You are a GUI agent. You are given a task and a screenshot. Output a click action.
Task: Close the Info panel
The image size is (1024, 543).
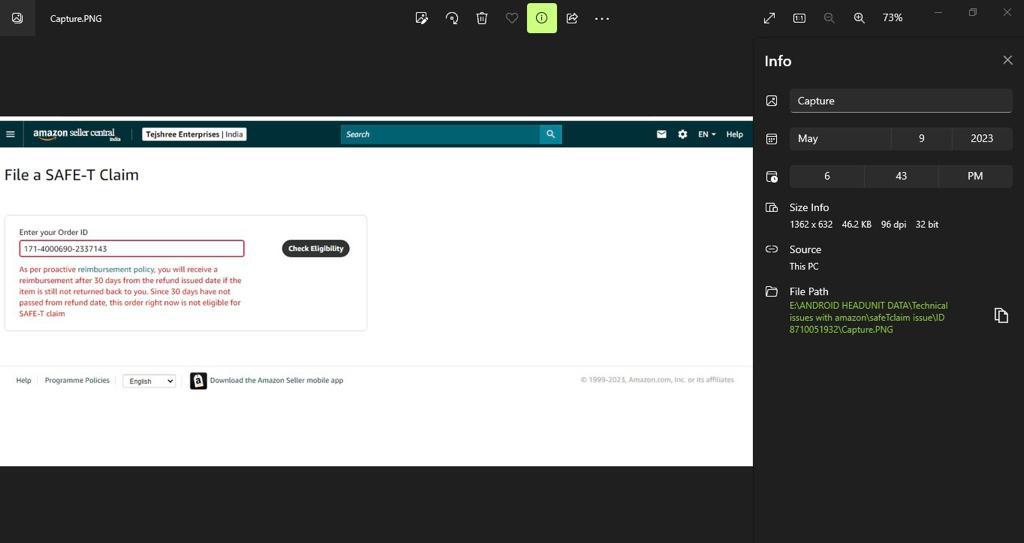[1008, 60]
